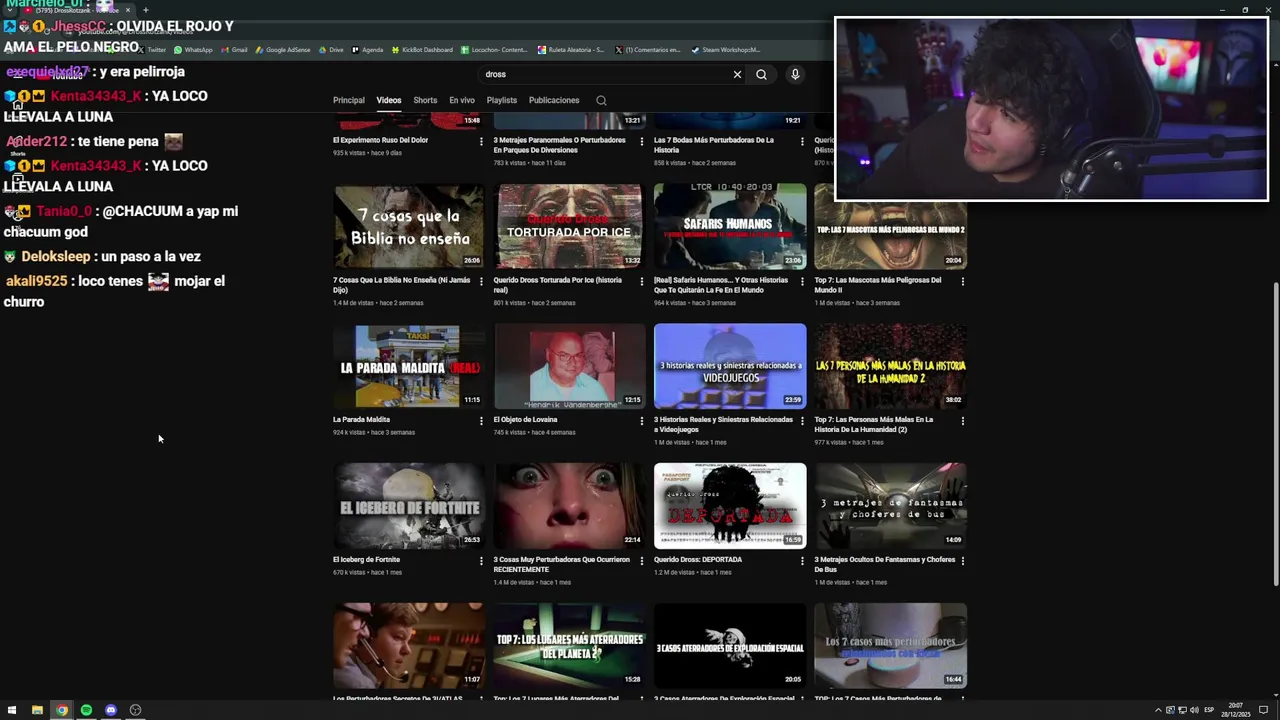Open channel search magnifier next to Publicaciones
This screenshot has width=1280, height=720.
coord(601,100)
